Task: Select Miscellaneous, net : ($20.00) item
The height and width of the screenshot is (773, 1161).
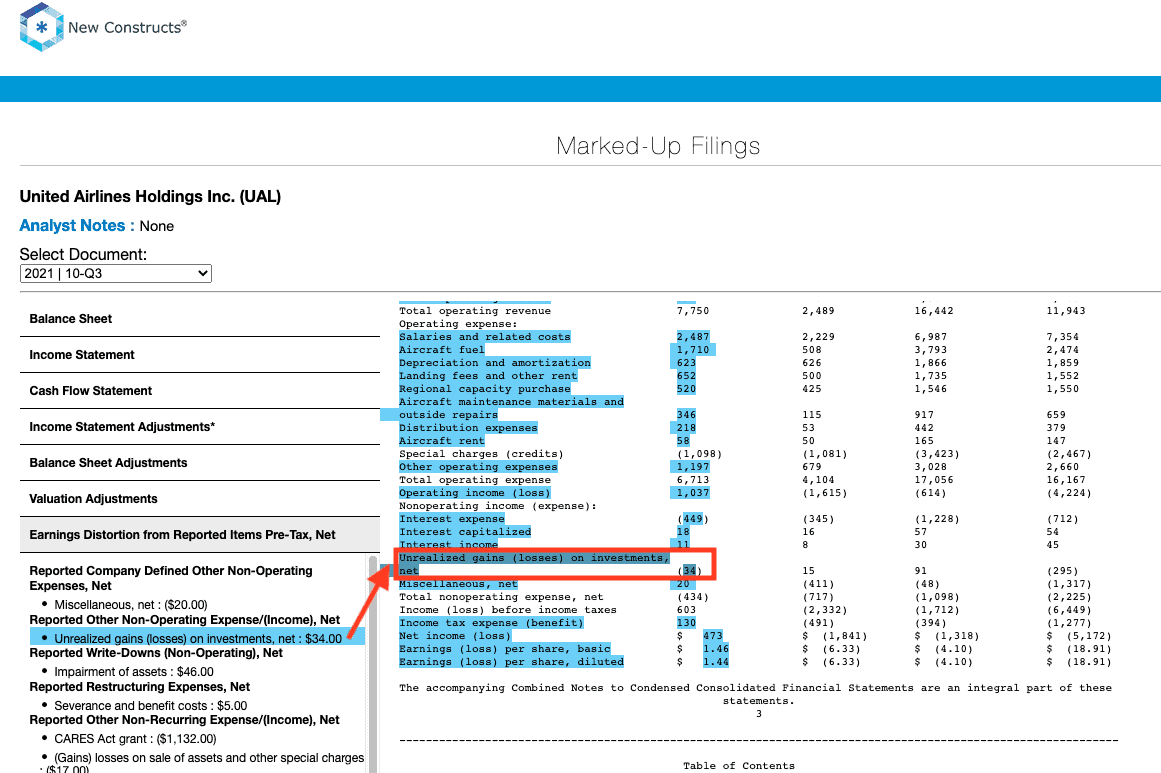Action: tap(131, 605)
